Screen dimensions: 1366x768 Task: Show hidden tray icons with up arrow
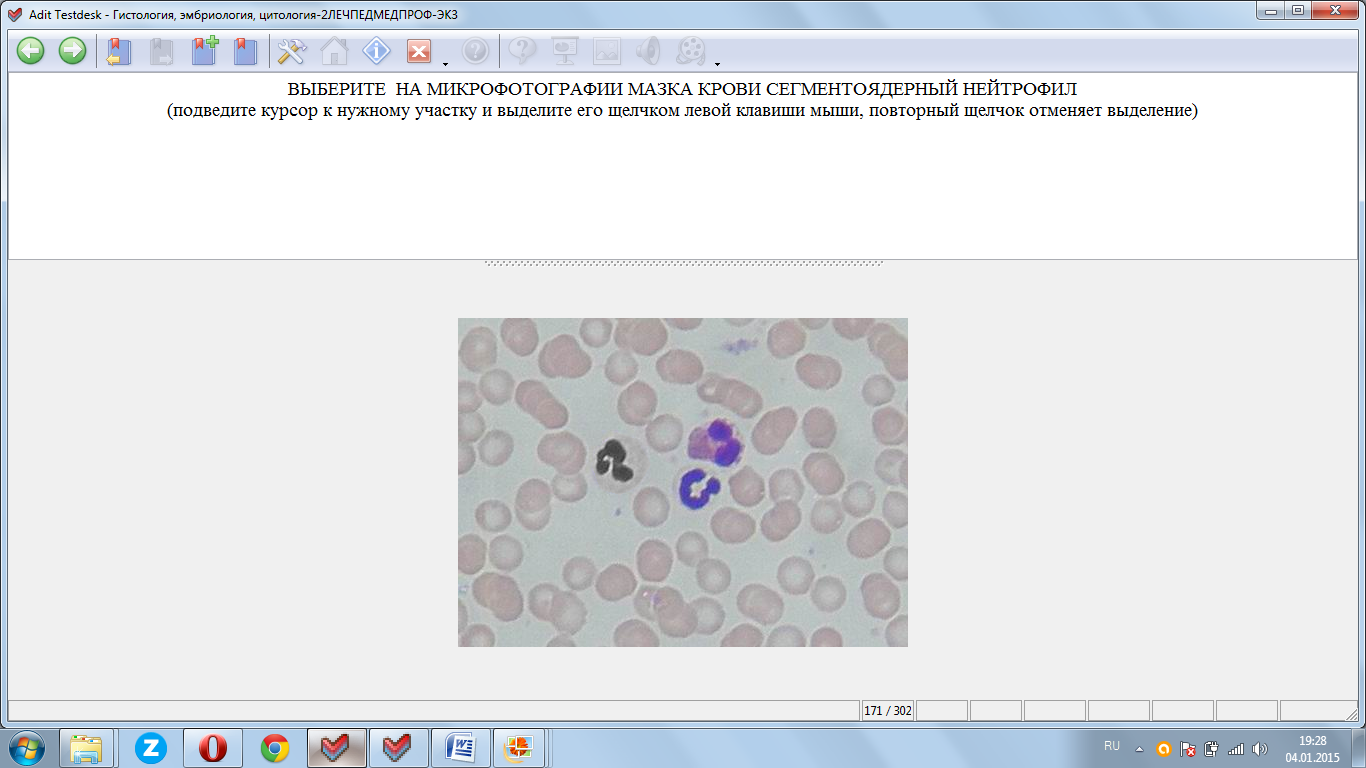[x=1139, y=748]
